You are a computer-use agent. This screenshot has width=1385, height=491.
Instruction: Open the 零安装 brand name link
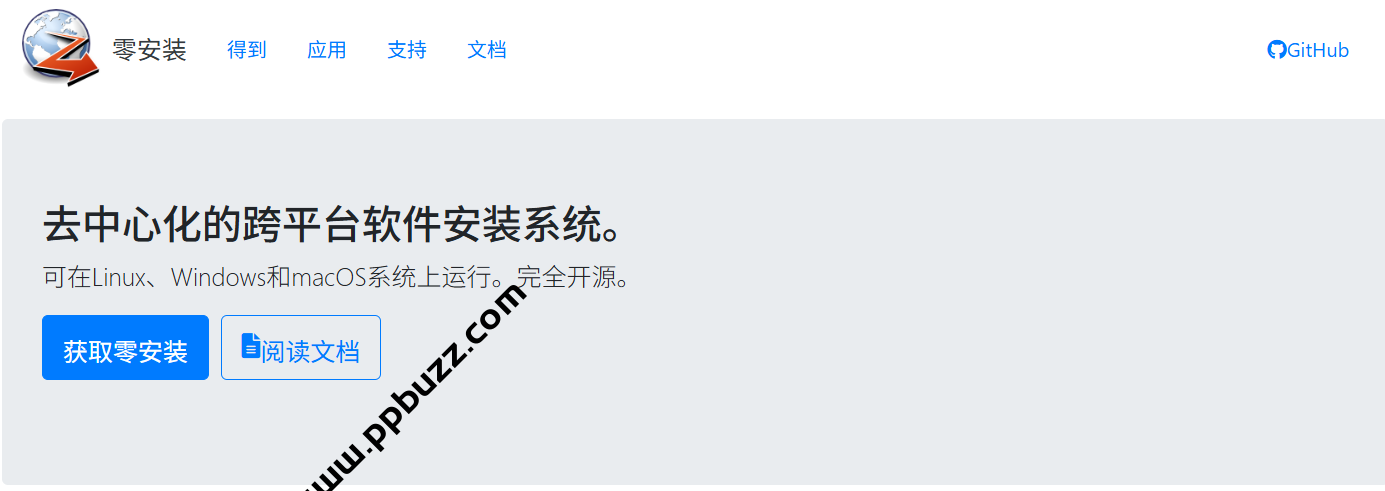(x=149, y=50)
